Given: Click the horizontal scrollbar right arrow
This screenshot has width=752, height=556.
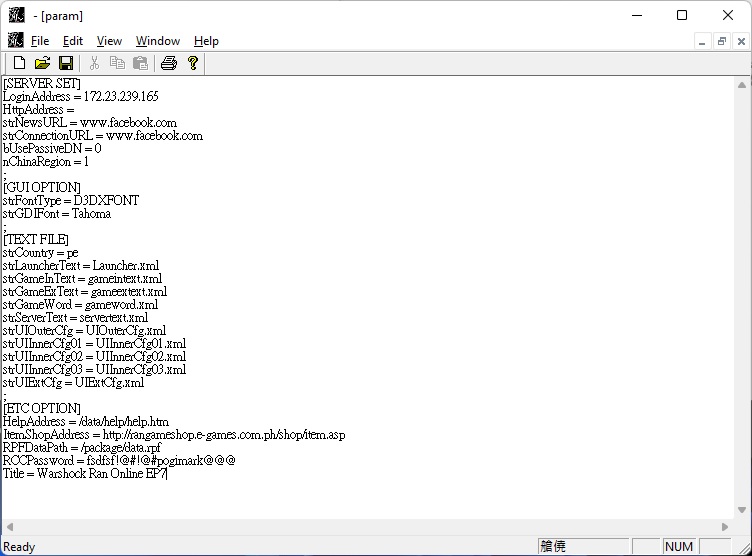Looking at the screenshot, I should pyautogui.click(x=727, y=527).
